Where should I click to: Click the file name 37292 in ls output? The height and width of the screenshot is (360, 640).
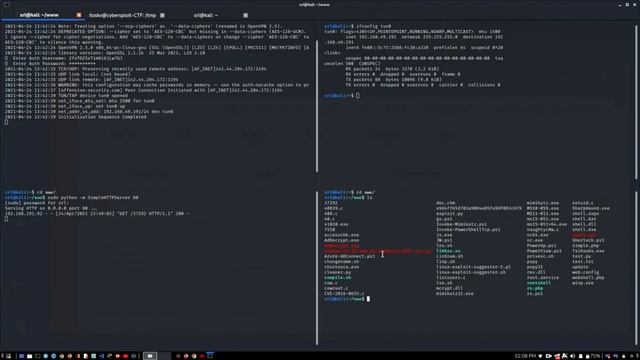[x=331, y=203]
